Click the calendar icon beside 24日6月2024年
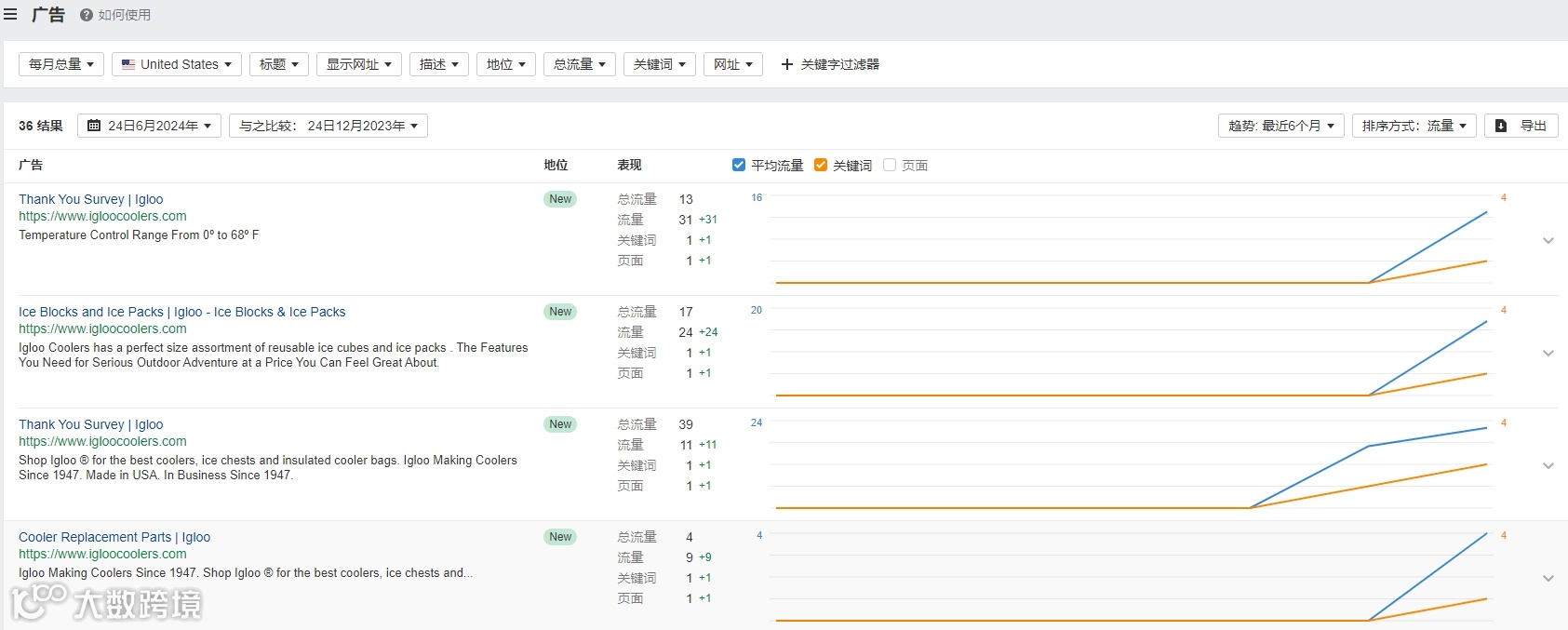 point(94,126)
